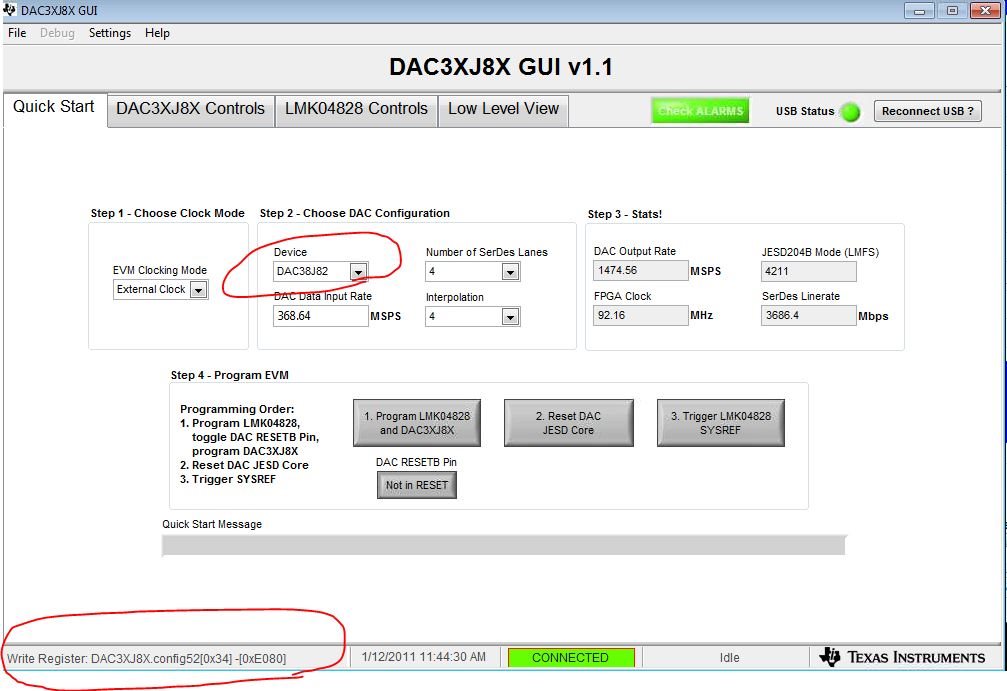
Task: Click the Step 3 - Stats! label
Action: [625, 214]
